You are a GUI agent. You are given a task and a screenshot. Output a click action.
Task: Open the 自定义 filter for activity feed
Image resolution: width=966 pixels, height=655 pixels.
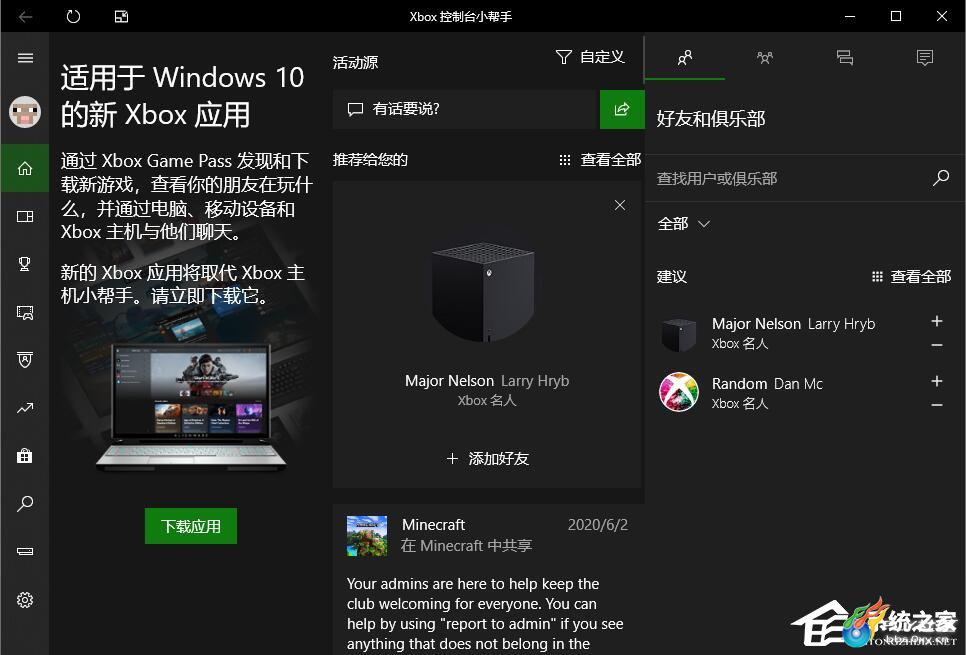(x=590, y=57)
